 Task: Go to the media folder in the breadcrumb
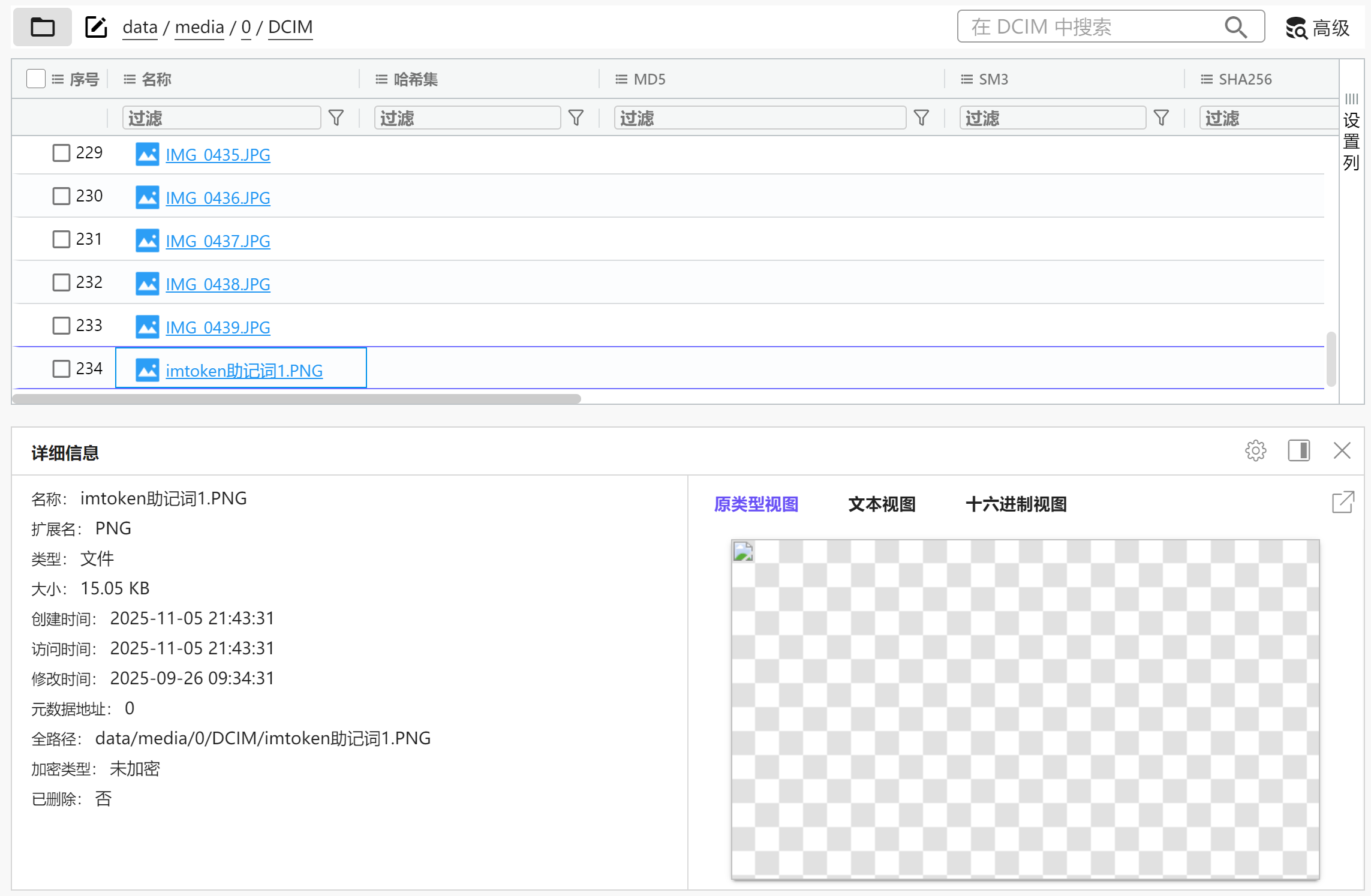[199, 27]
